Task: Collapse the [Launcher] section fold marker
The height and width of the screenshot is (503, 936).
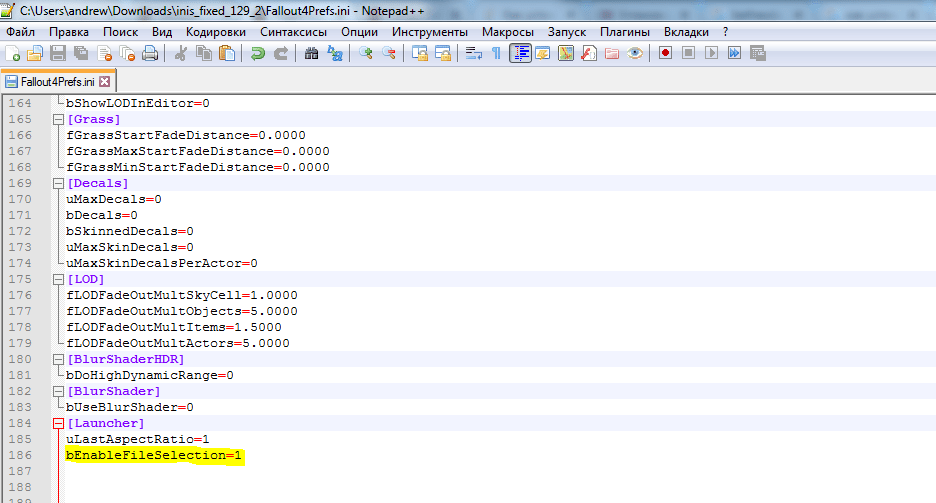Action: [x=58, y=424]
